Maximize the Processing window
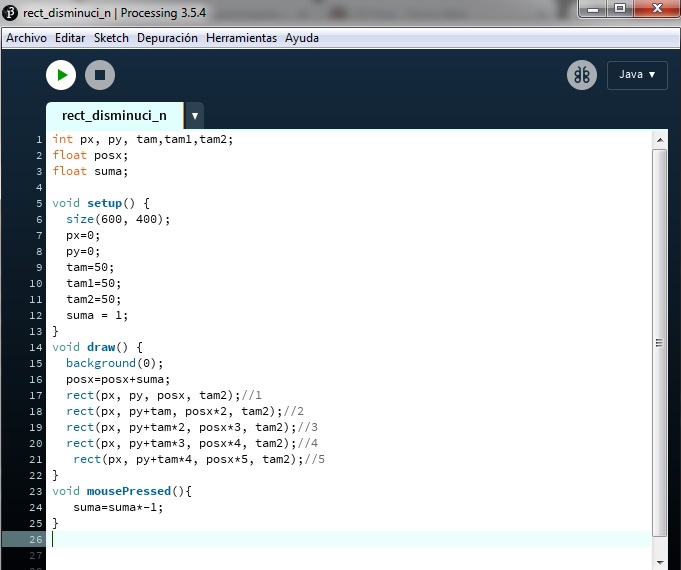Screen dimensions: 681x570 coord(620,11)
